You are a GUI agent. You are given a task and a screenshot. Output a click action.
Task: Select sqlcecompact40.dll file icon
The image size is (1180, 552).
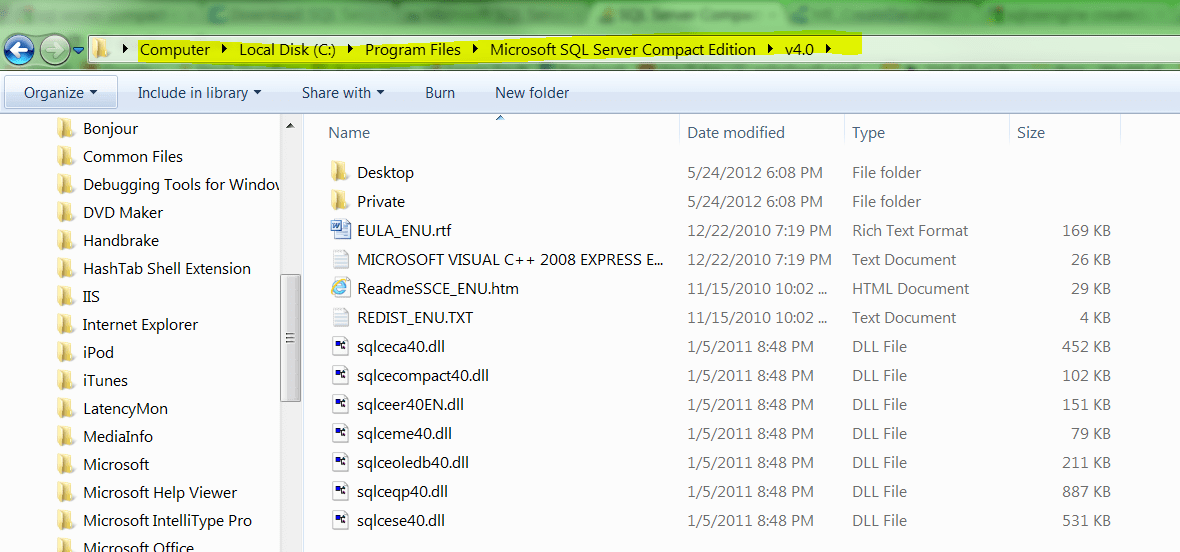pyautogui.click(x=341, y=375)
